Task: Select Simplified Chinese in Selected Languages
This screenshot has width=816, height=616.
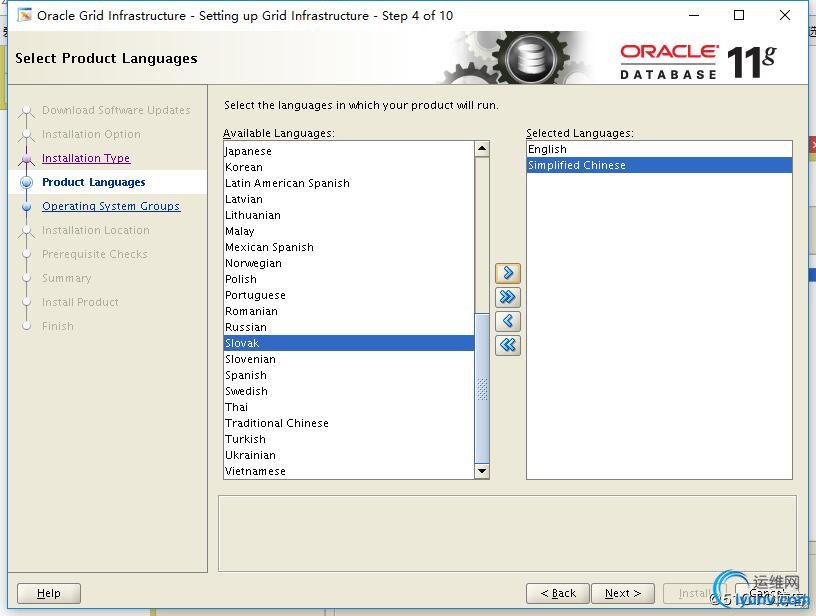Action: (x=659, y=165)
